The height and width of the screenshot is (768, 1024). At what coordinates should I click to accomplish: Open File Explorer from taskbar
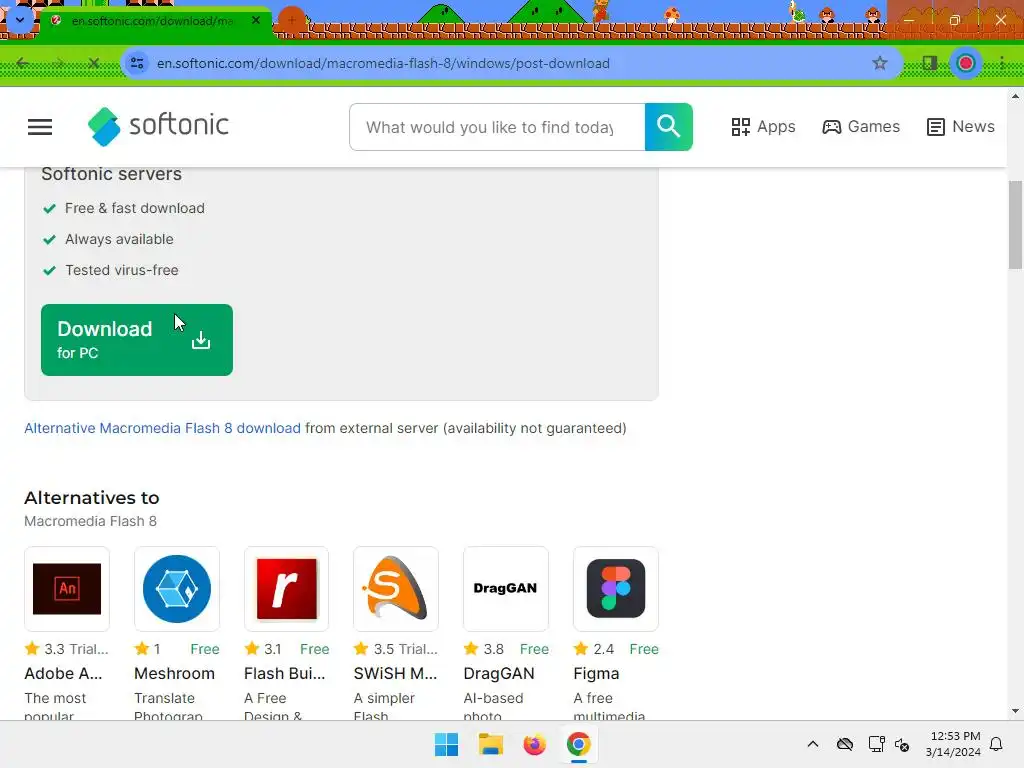490,744
